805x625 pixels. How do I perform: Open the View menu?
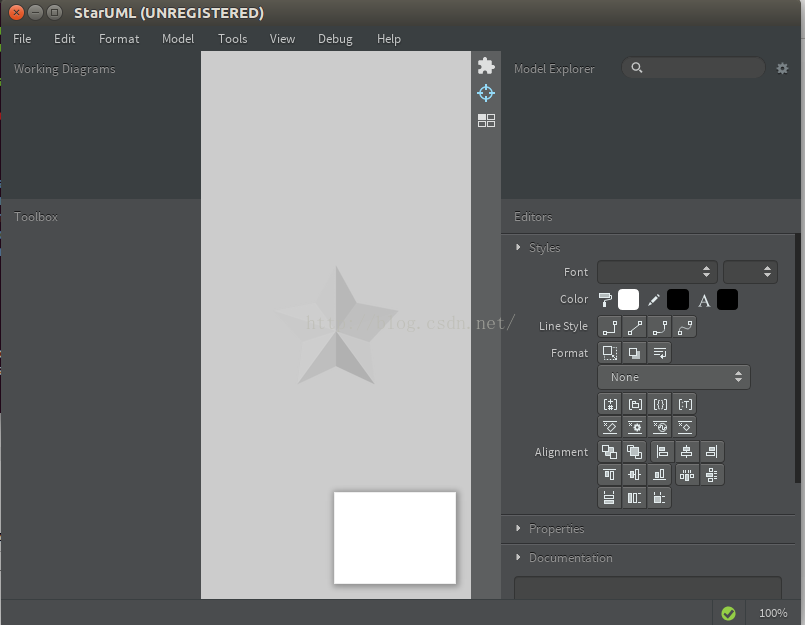282,39
